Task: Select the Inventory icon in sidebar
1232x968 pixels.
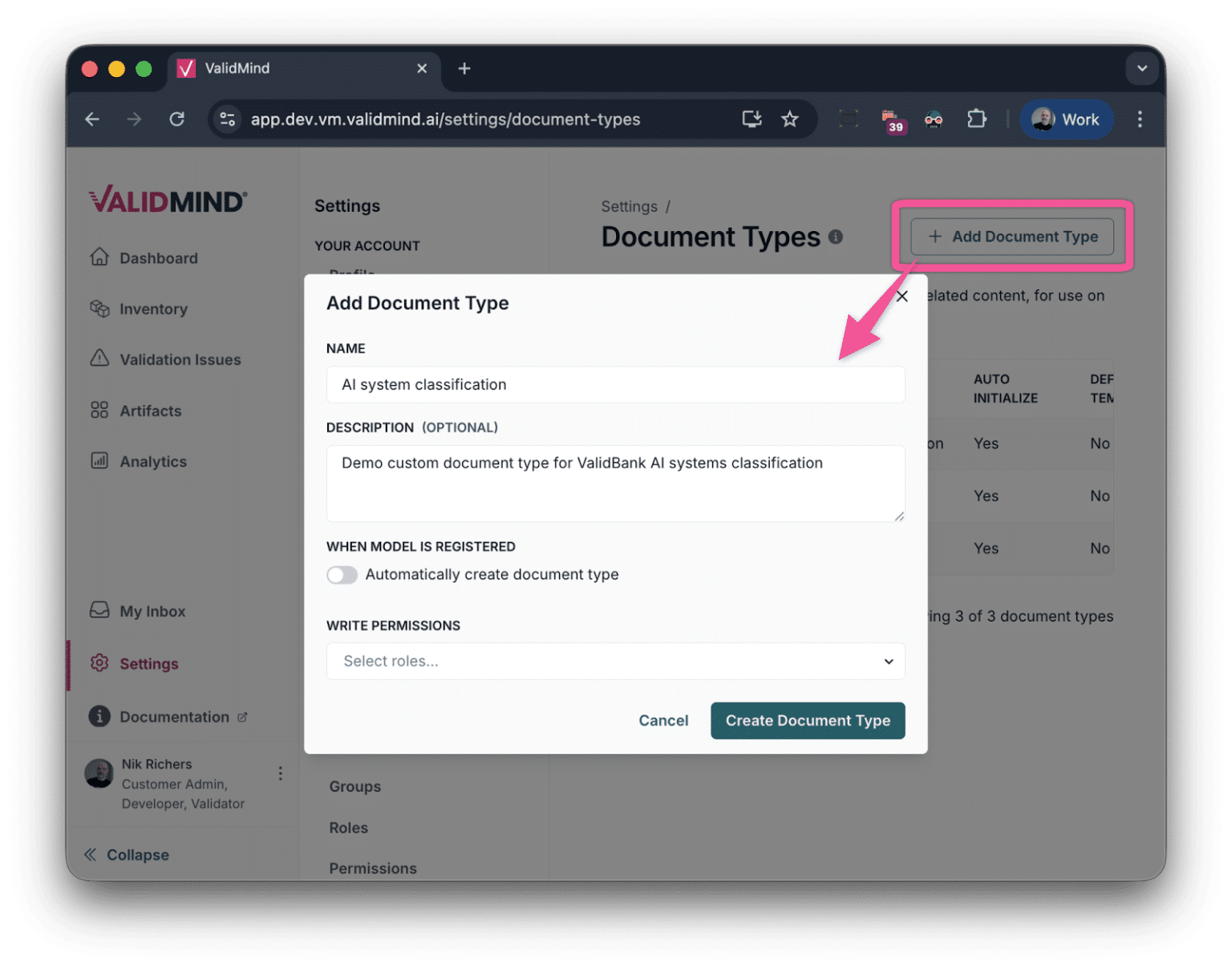Action: 99,309
